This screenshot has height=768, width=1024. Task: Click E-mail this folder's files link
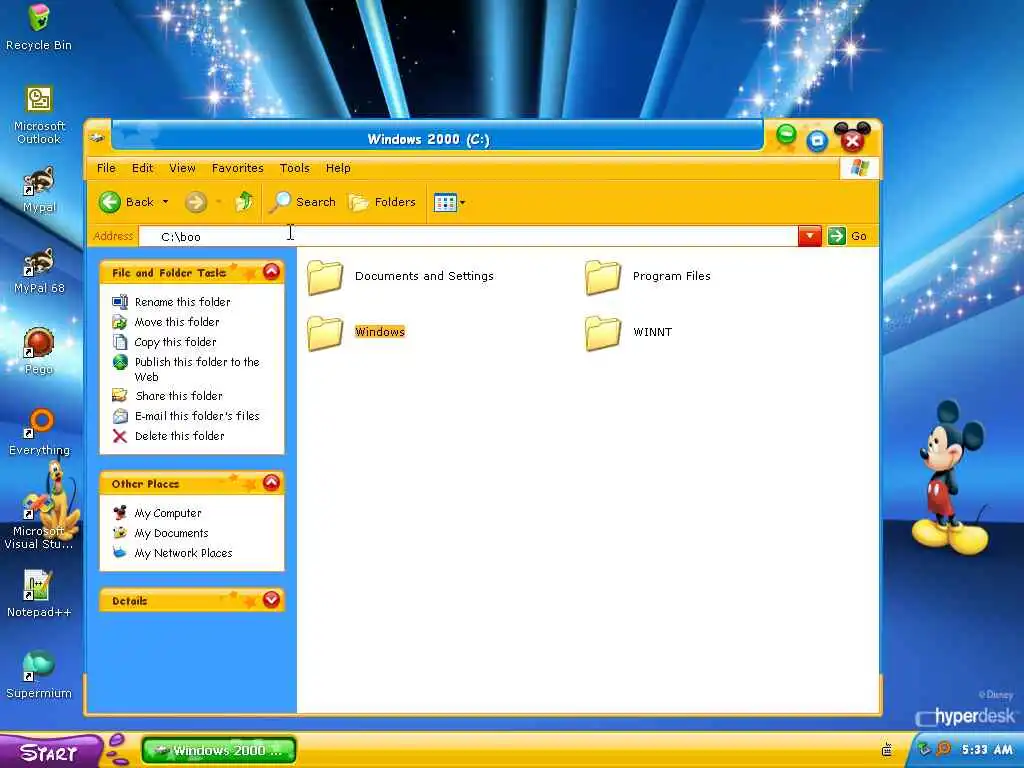197,416
